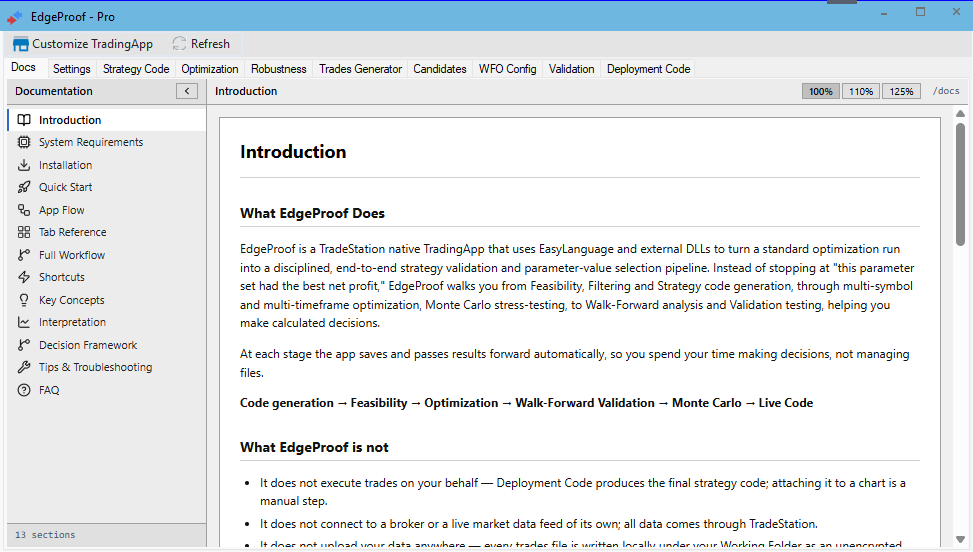The height and width of the screenshot is (552, 973).
Task: Click the Customize TradingApp label
Action: click(x=92, y=44)
